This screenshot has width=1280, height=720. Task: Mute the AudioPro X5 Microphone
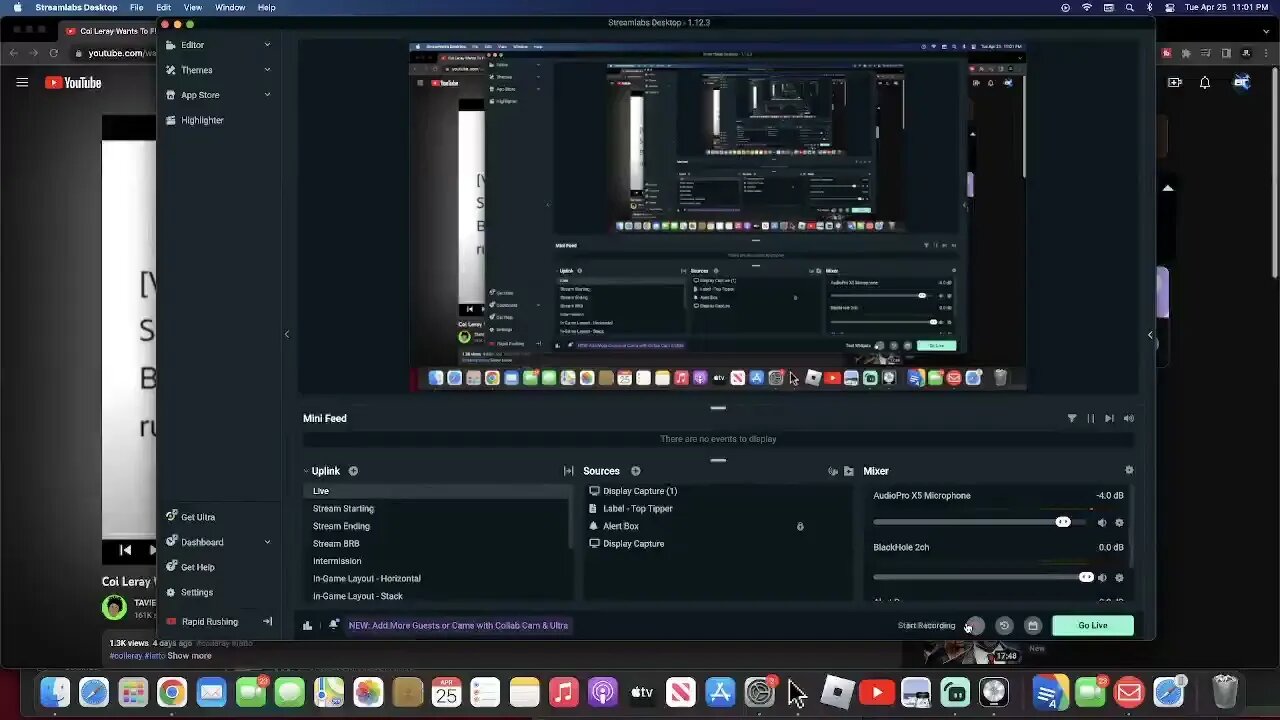[x=1102, y=522]
